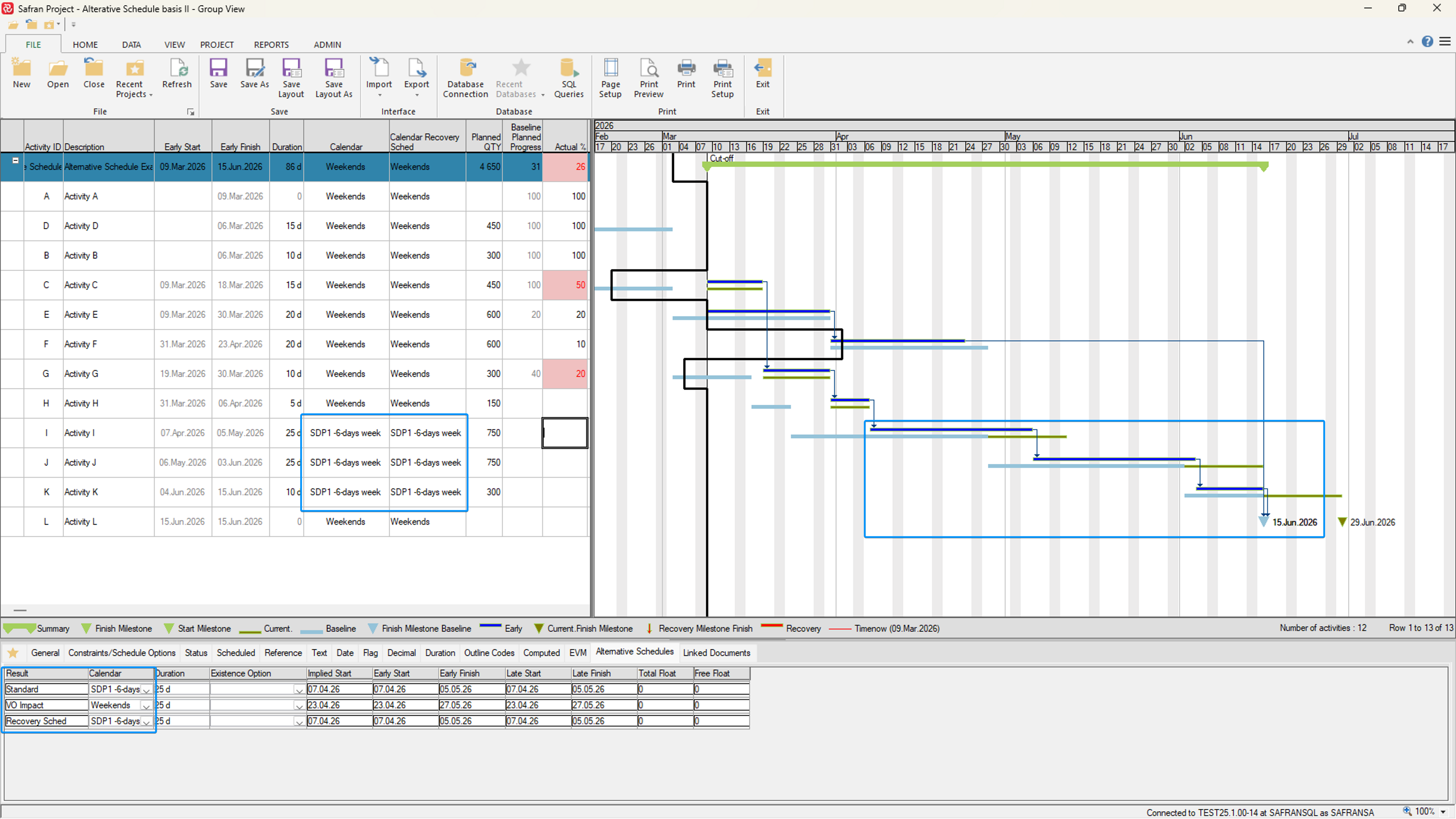Click the Export icon
Screen dimensions: 1456x819
pos(416,69)
